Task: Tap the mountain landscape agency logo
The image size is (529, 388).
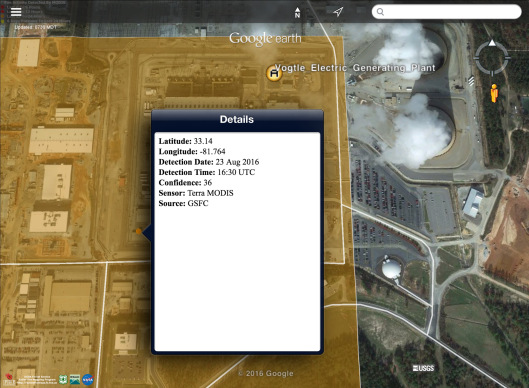Action: [75, 380]
